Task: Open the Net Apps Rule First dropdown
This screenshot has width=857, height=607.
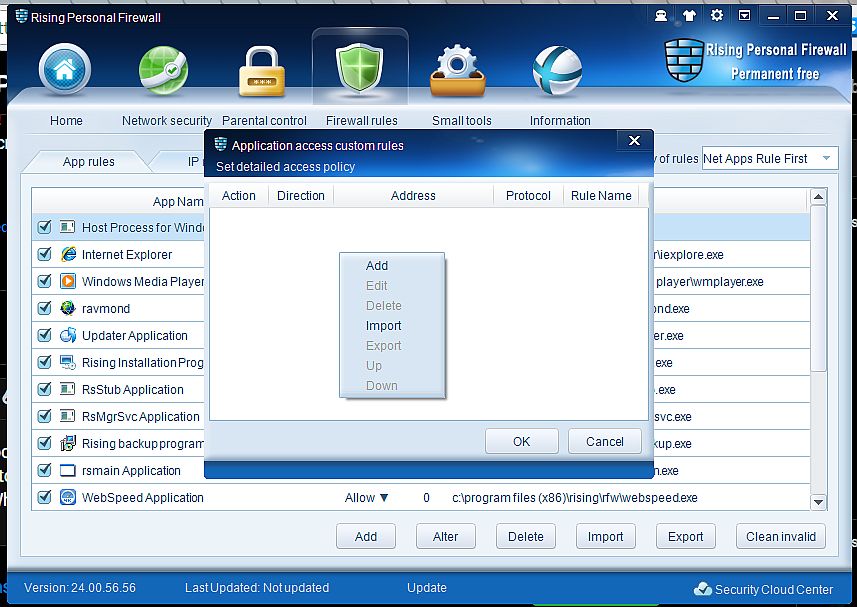Action: 770,158
